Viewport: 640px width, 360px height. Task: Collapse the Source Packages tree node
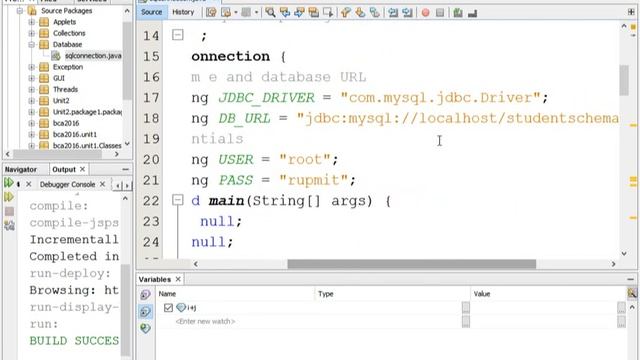pos(20,11)
